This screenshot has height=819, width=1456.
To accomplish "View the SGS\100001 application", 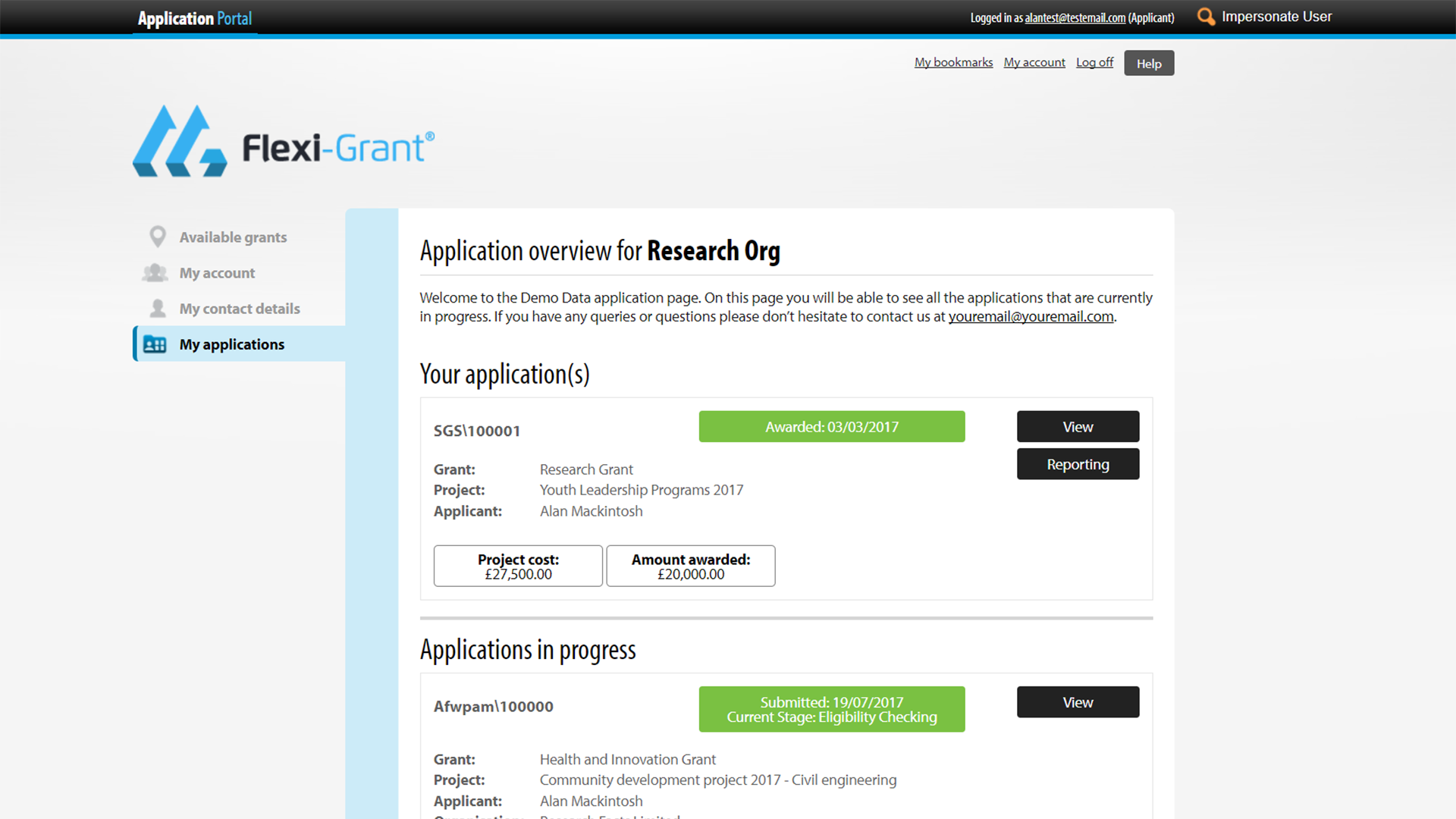I will (x=1078, y=426).
